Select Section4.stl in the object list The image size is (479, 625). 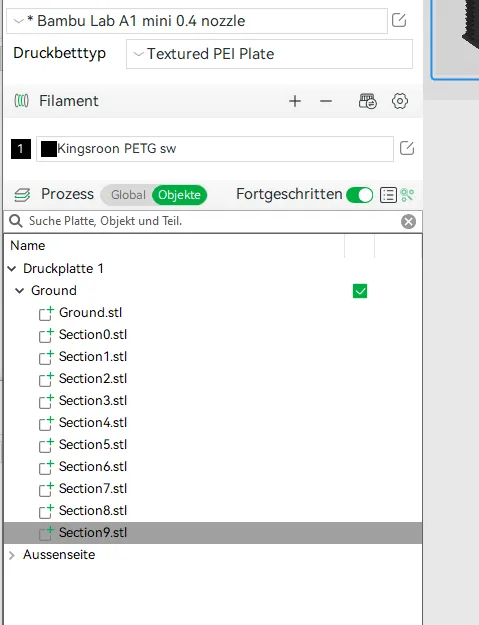93,423
